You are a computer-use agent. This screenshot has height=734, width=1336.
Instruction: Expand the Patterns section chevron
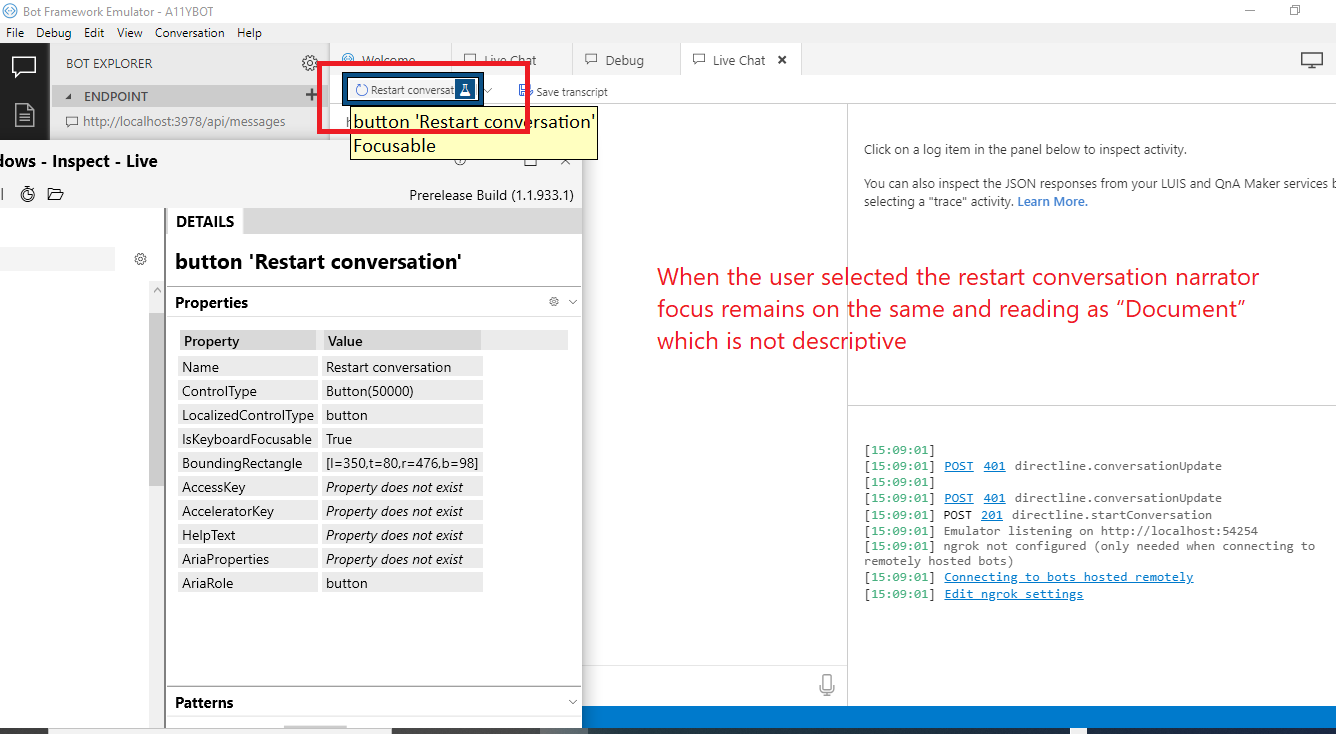pyautogui.click(x=572, y=702)
